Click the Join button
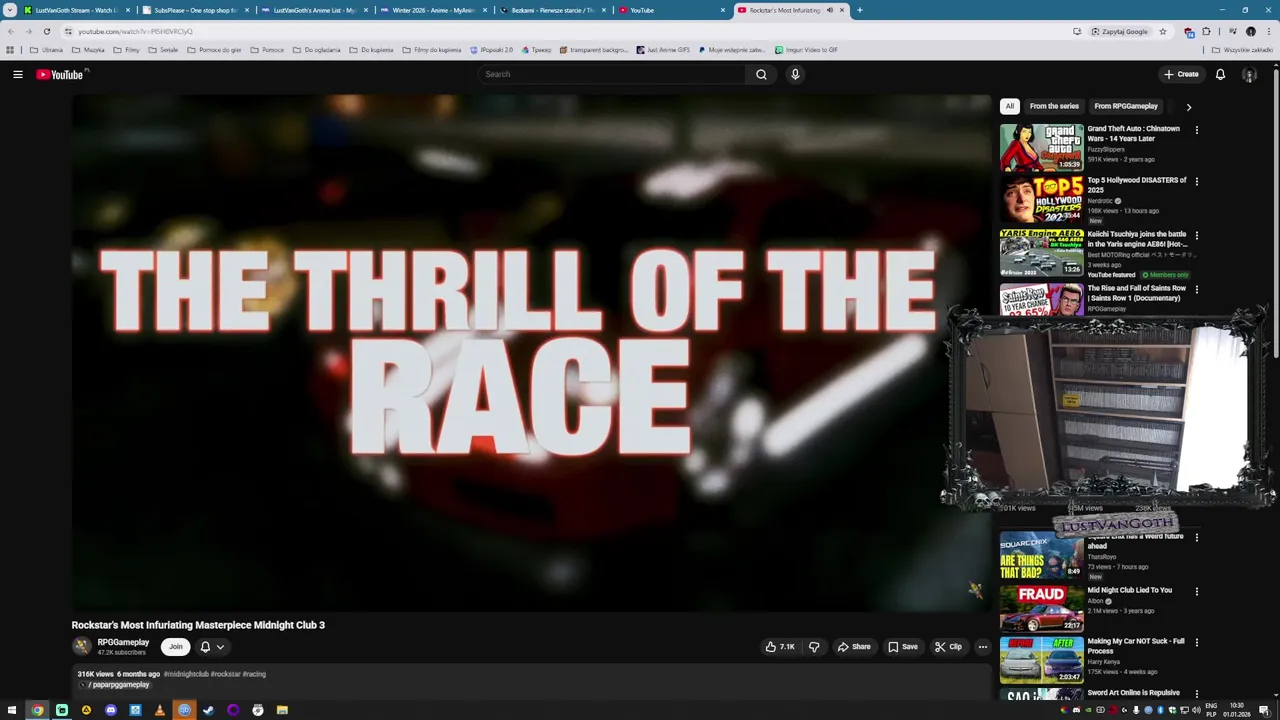 (176, 647)
